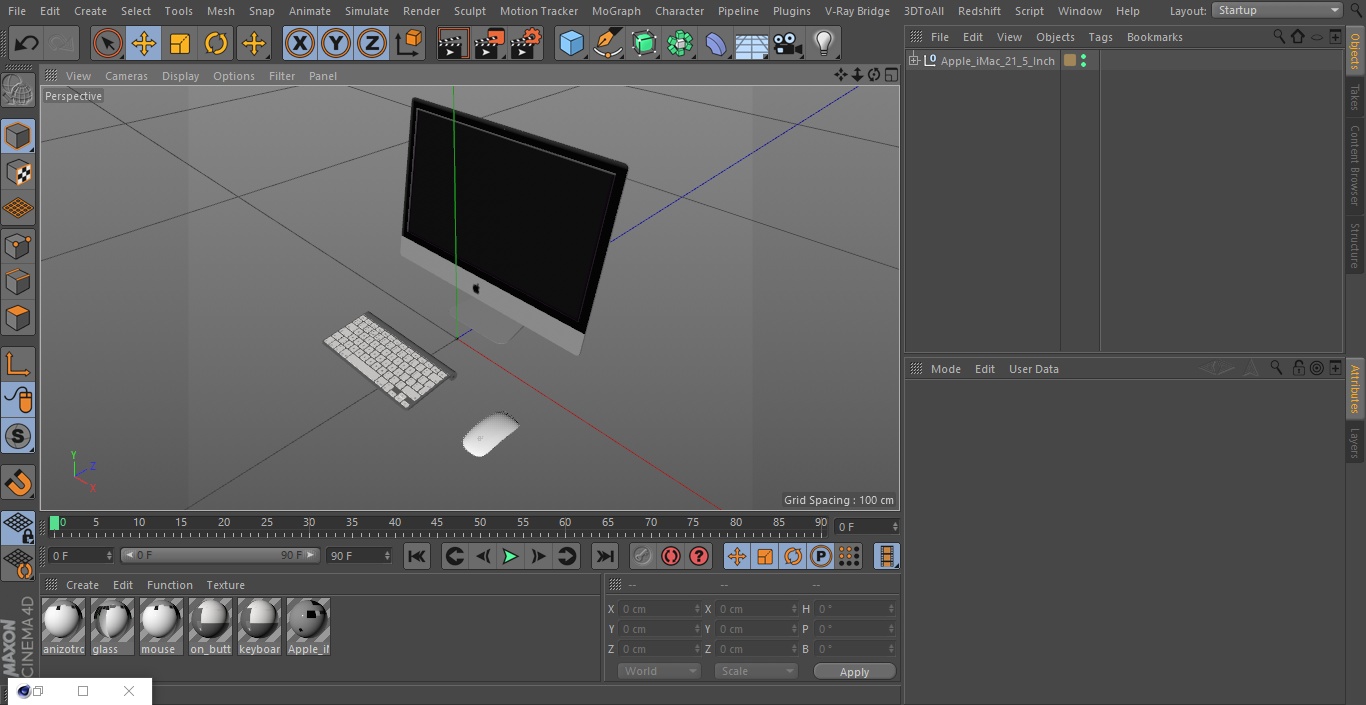The width and height of the screenshot is (1366, 705).
Task: Toggle X axis lock
Action: tap(300, 43)
